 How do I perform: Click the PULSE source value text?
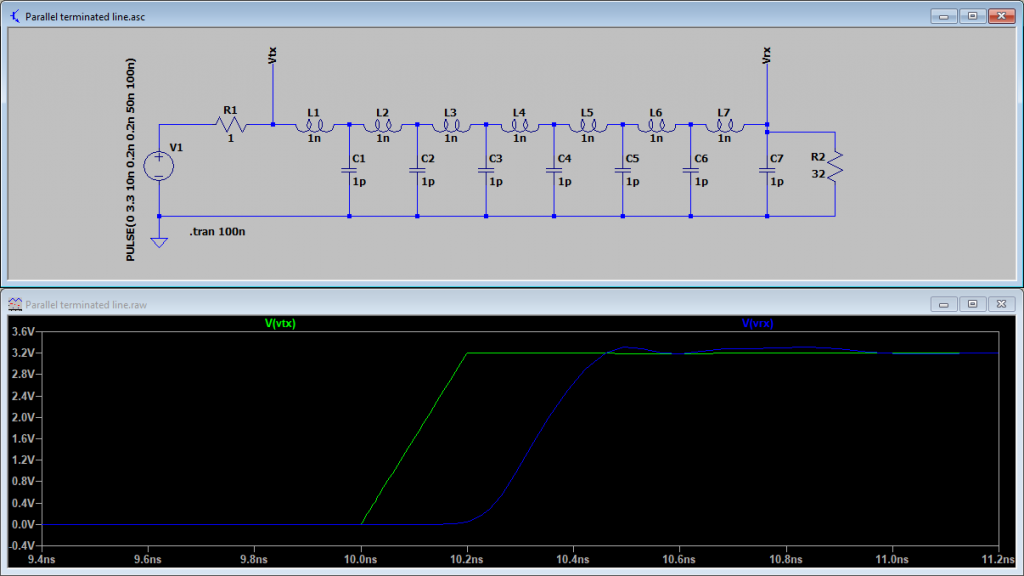pyautogui.click(x=131, y=160)
